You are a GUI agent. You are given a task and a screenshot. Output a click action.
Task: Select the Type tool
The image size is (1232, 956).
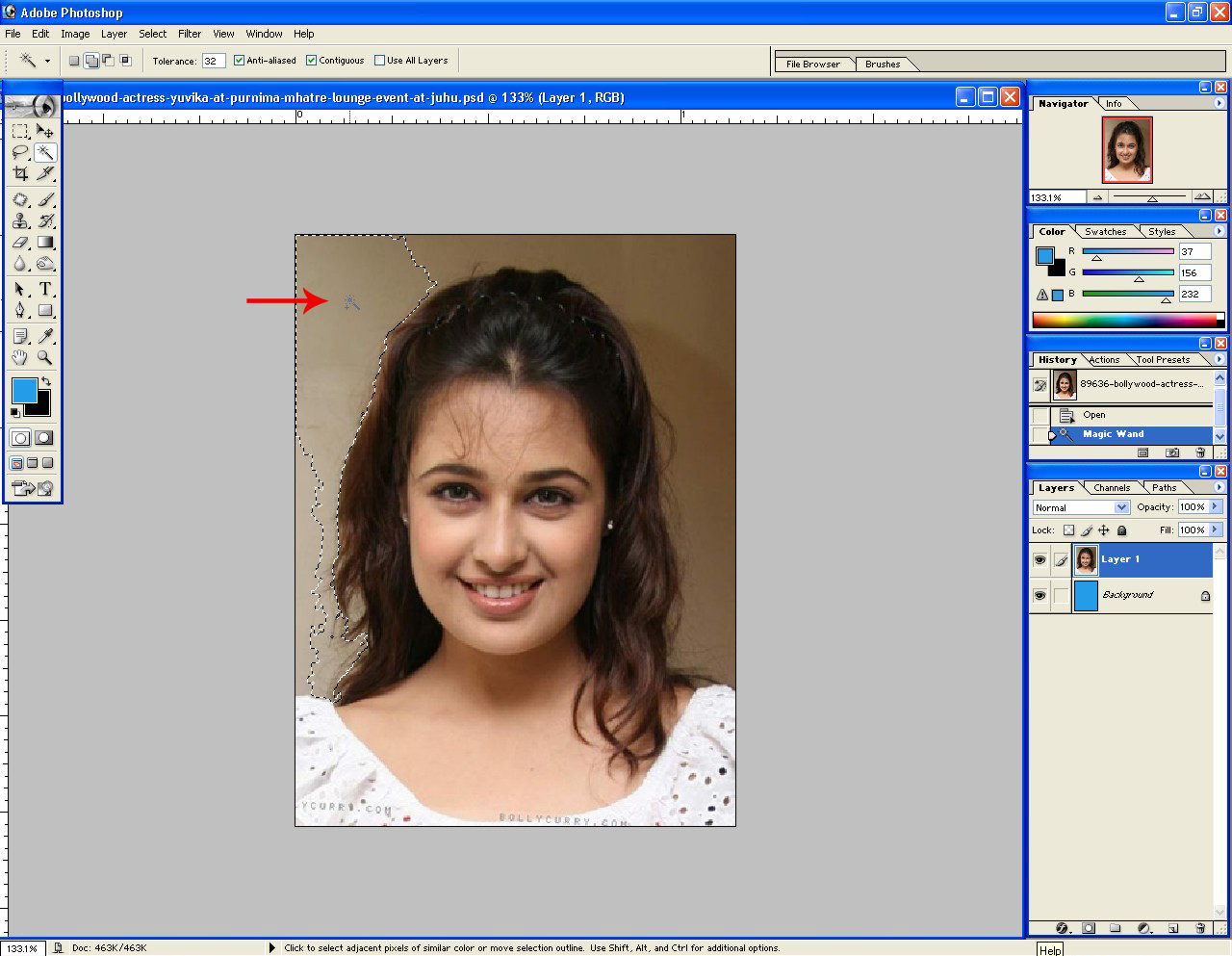coord(45,289)
